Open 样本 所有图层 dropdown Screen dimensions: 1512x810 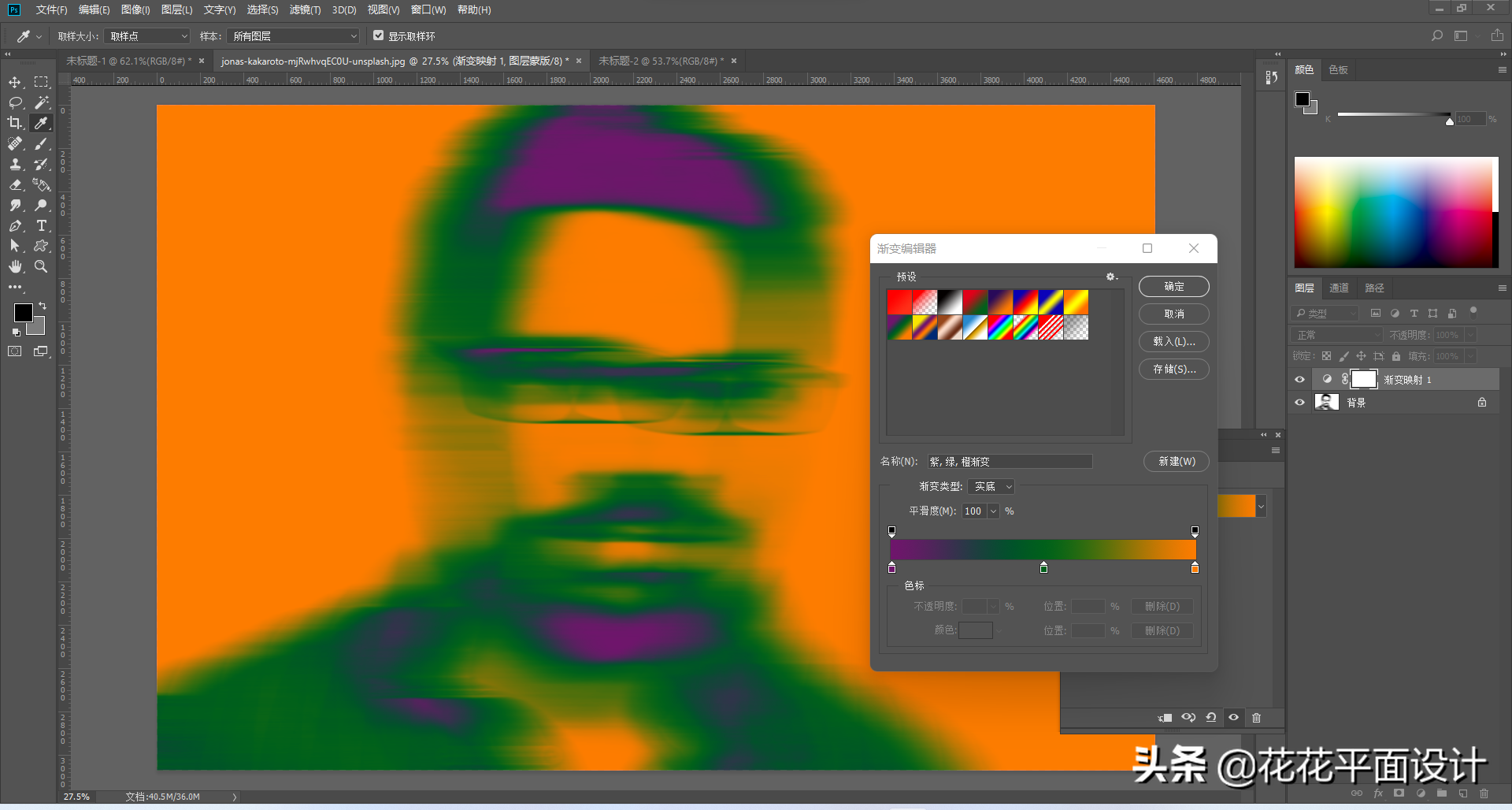(x=293, y=36)
